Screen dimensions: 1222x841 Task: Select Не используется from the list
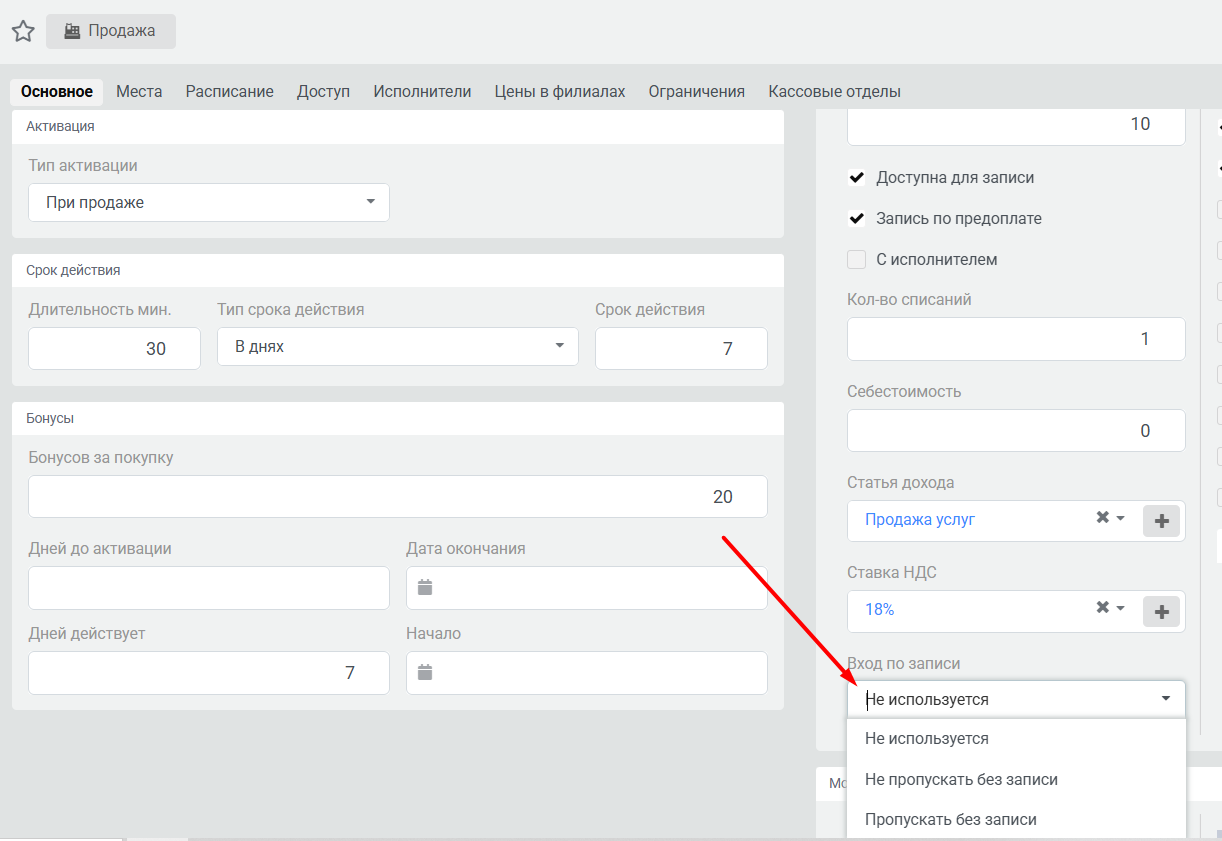coord(1016,739)
